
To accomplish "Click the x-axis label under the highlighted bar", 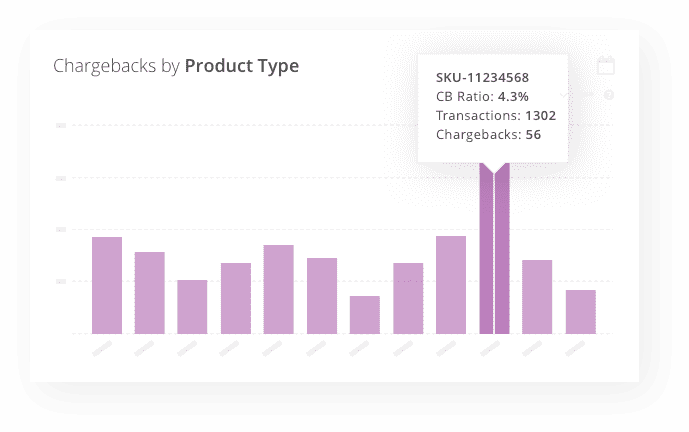I will [x=490, y=349].
